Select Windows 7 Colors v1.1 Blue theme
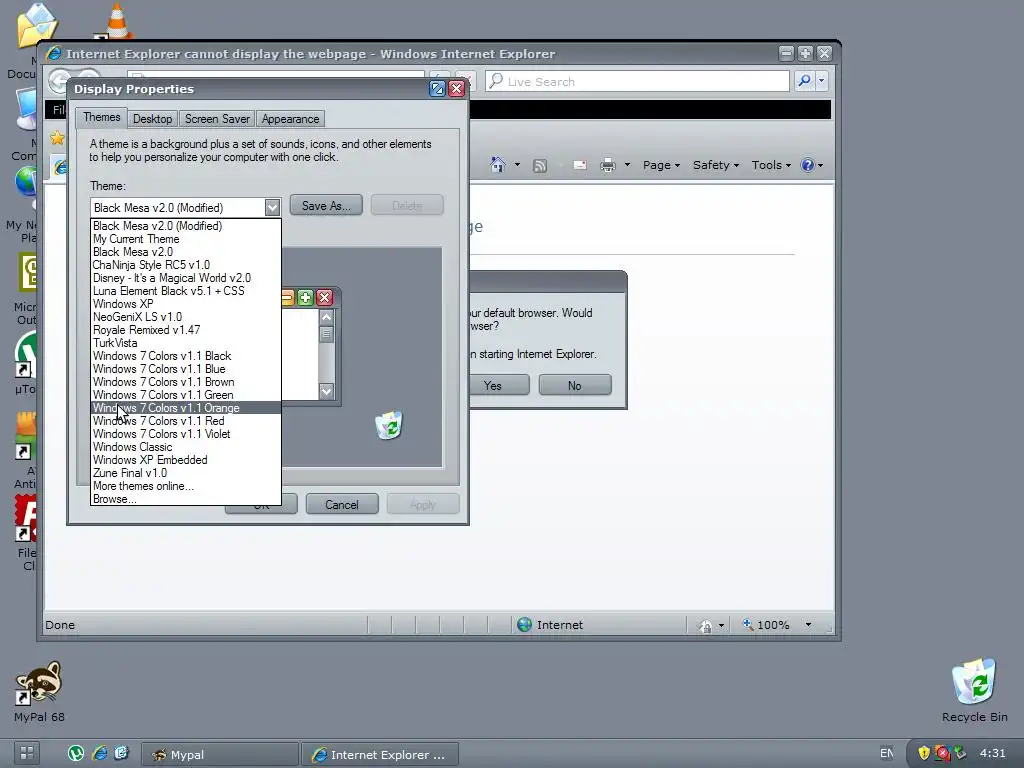 point(185,368)
